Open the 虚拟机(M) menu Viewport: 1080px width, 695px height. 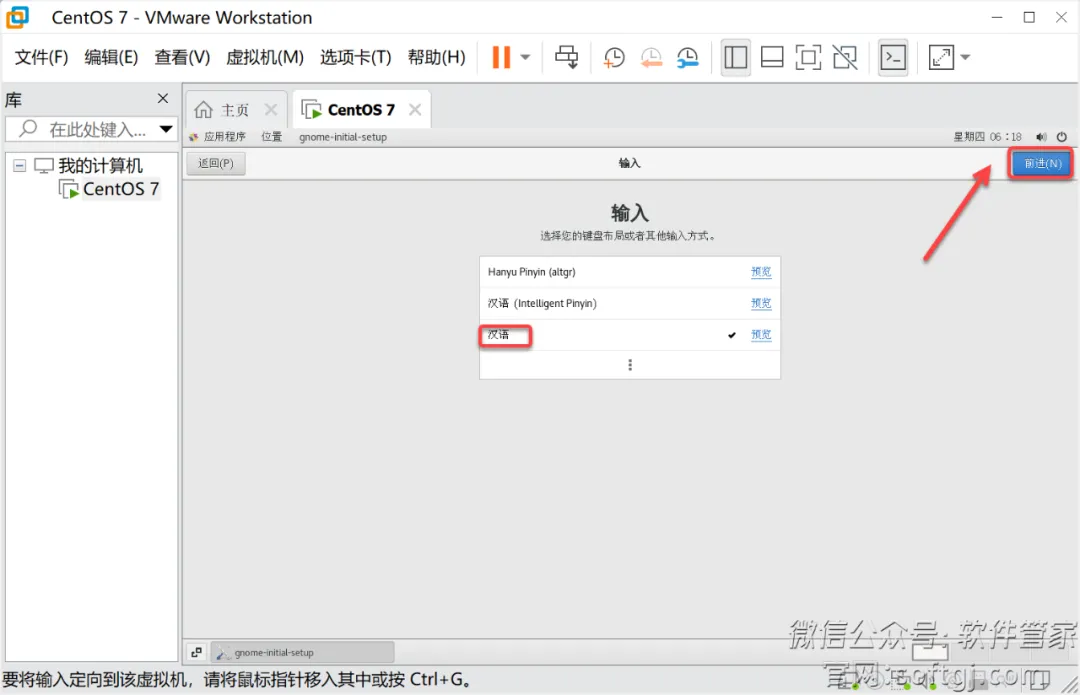[264, 57]
